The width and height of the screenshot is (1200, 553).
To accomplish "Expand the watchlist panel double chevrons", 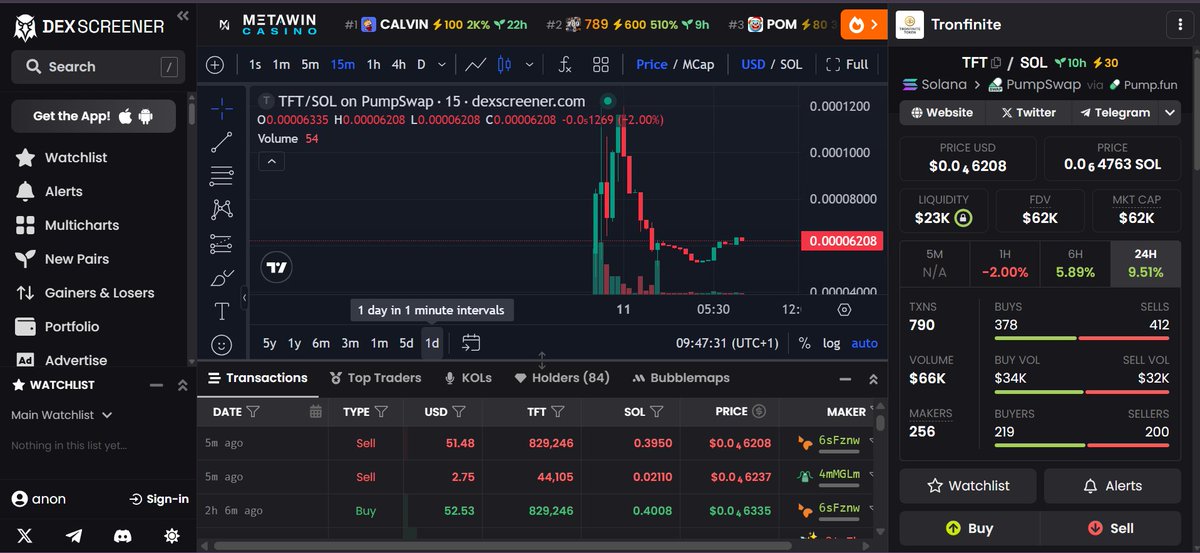I will click(x=182, y=385).
